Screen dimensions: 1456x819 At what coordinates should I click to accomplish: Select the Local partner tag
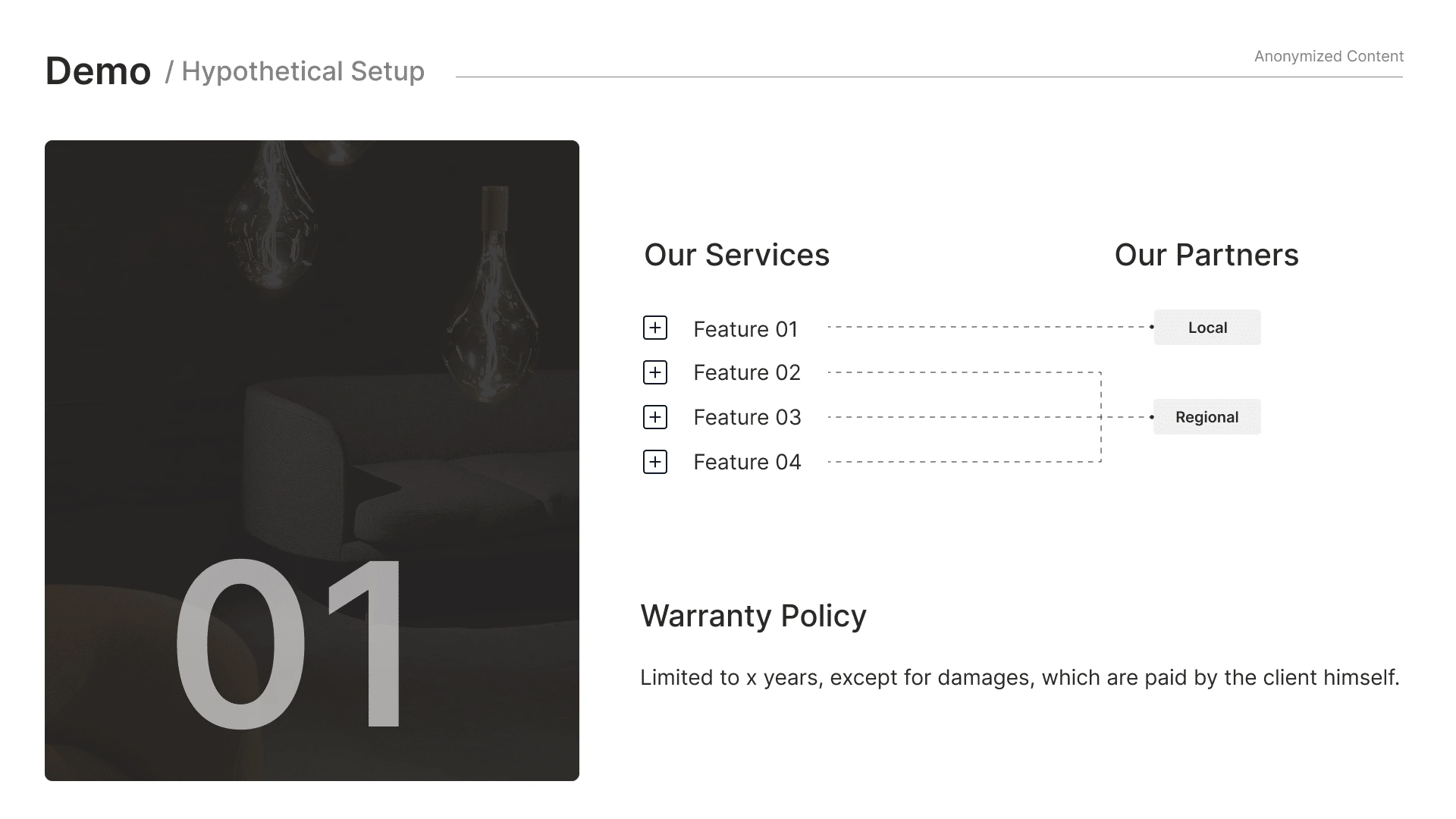point(1207,328)
